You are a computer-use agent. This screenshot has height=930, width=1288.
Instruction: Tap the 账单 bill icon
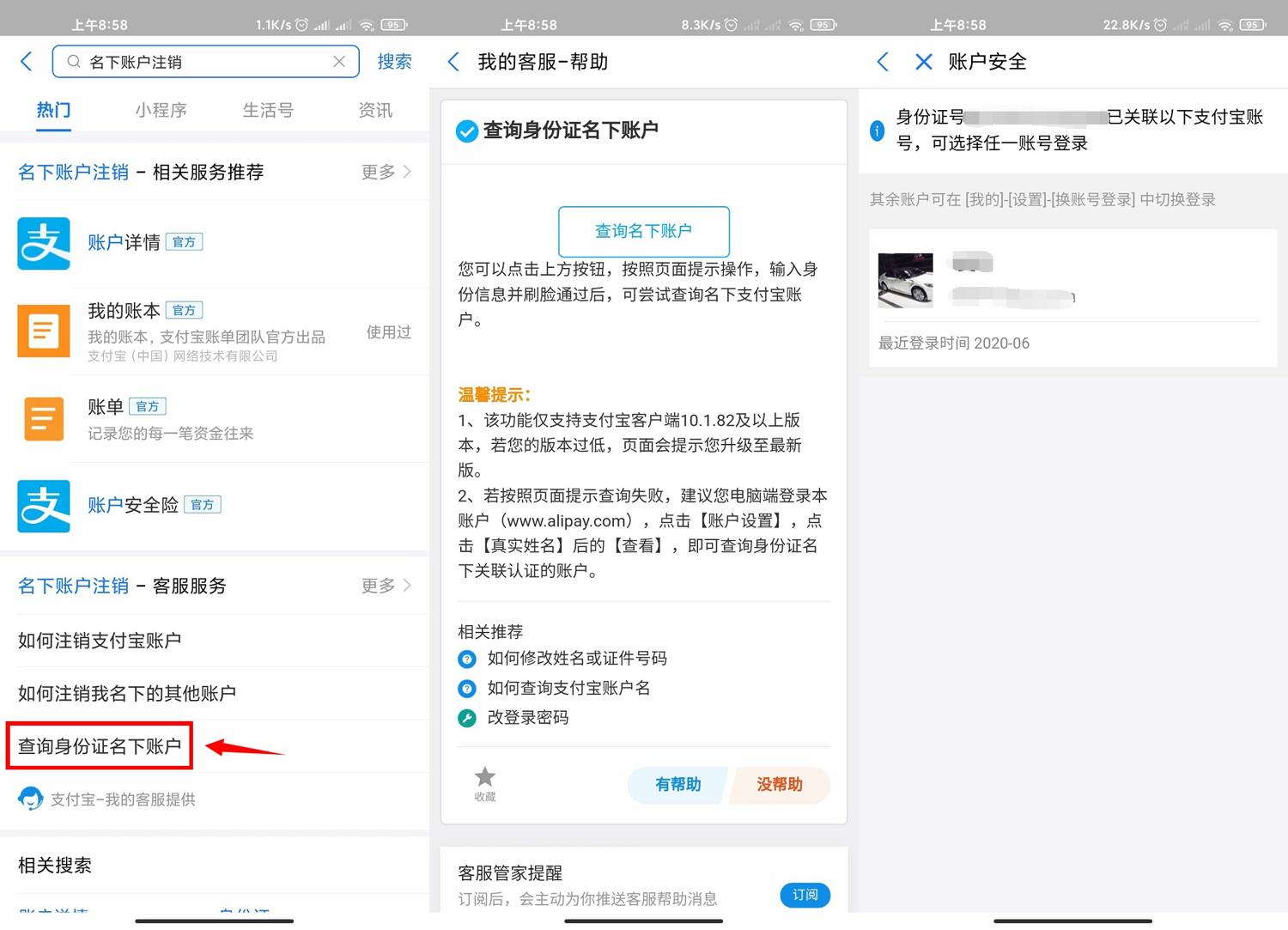click(x=44, y=419)
